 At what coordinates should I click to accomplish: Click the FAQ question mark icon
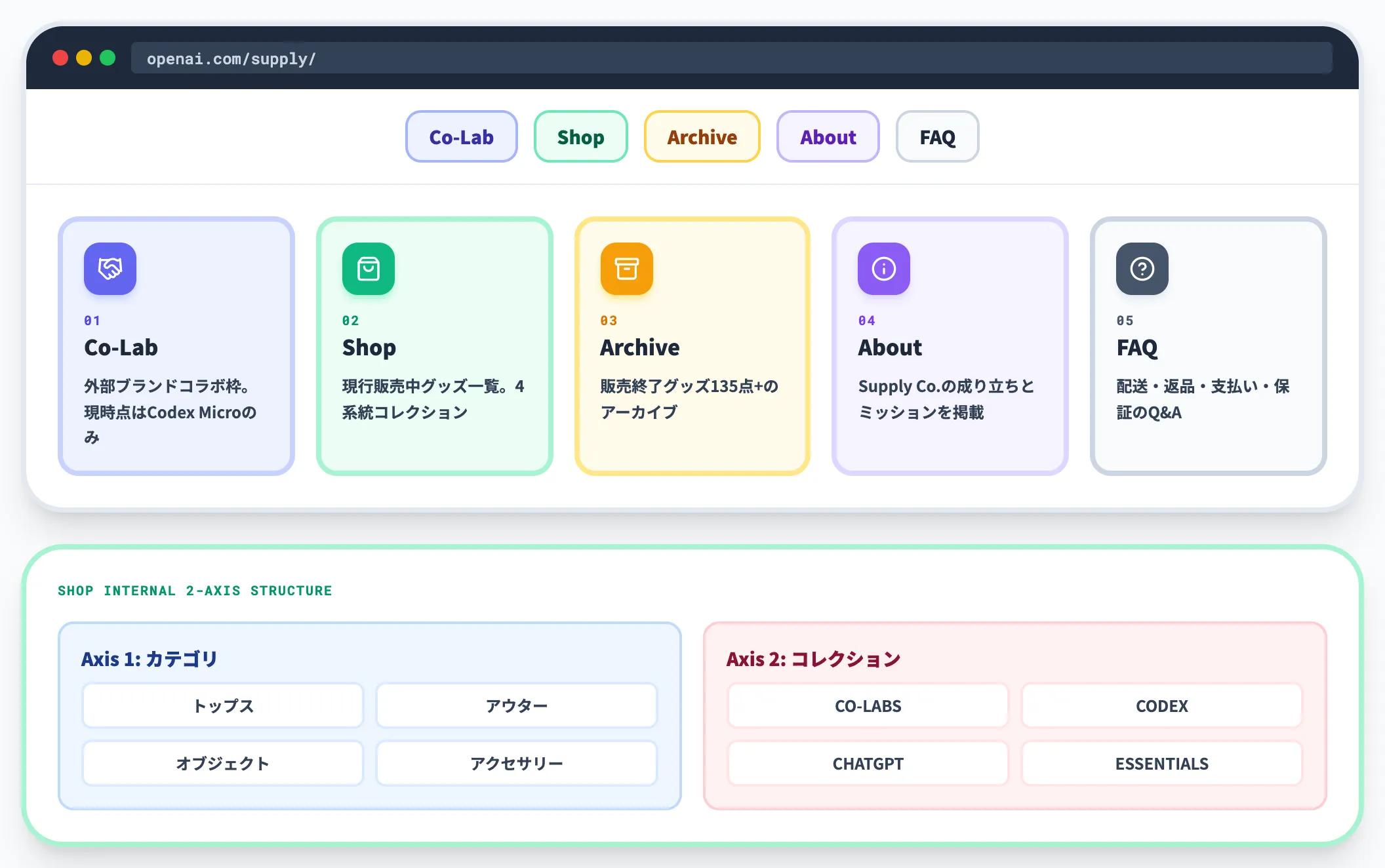[1142, 269]
